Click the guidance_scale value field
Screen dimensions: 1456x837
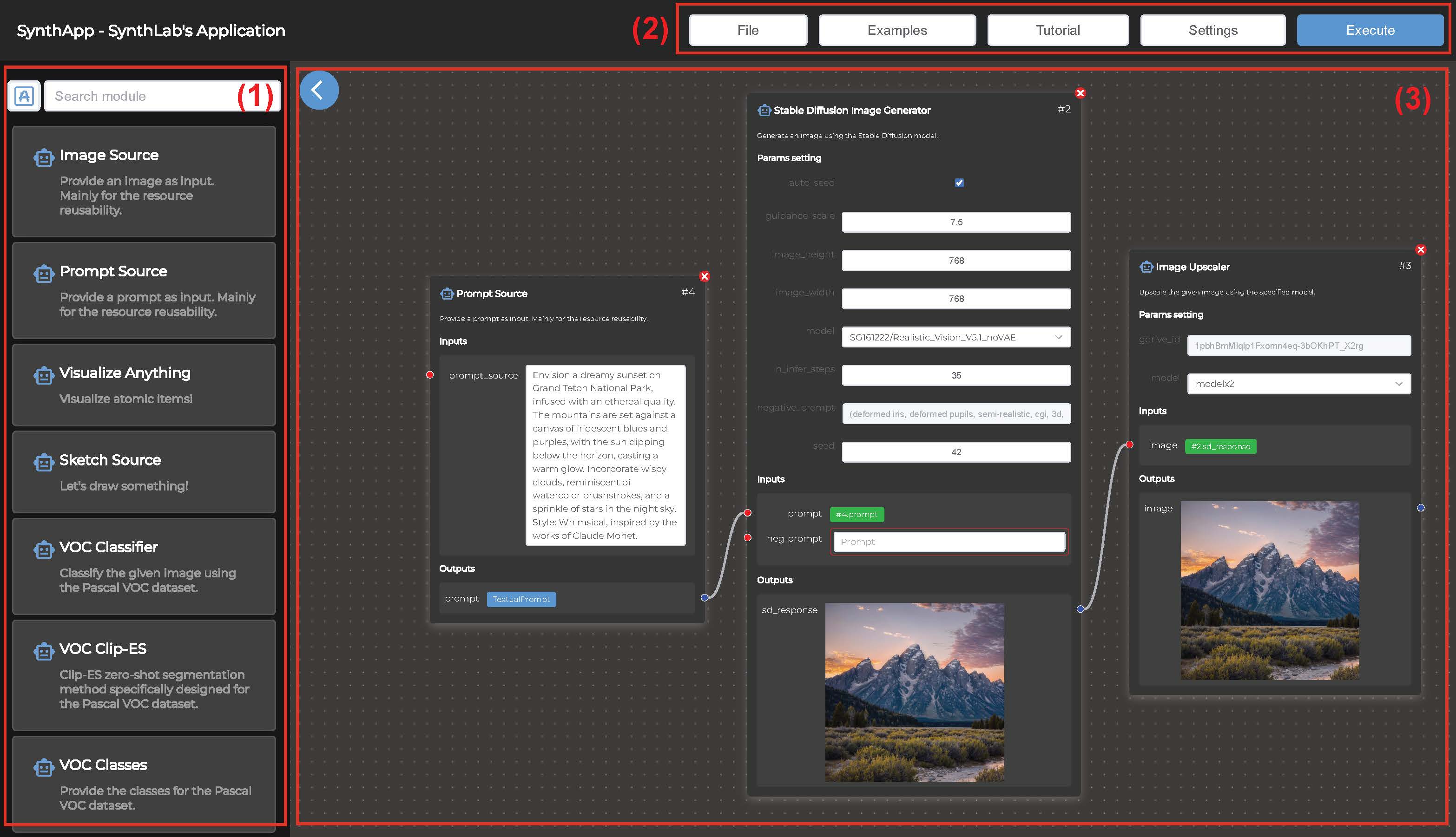pyautogui.click(x=955, y=222)
